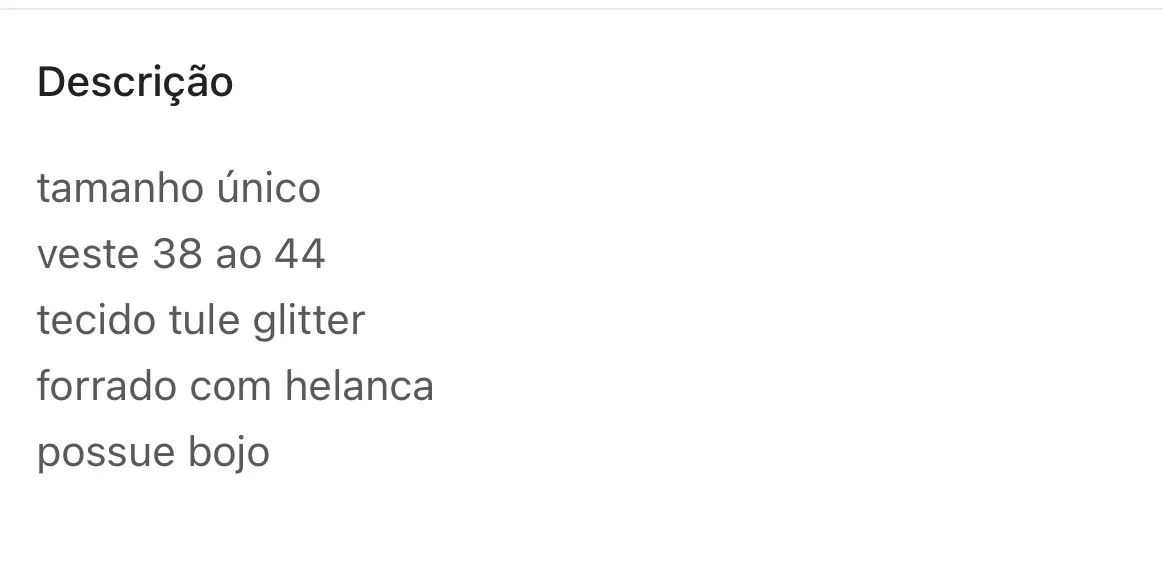Select the number 38 in size line
This screenshot has width=1163, height=579.
(177, 254)
